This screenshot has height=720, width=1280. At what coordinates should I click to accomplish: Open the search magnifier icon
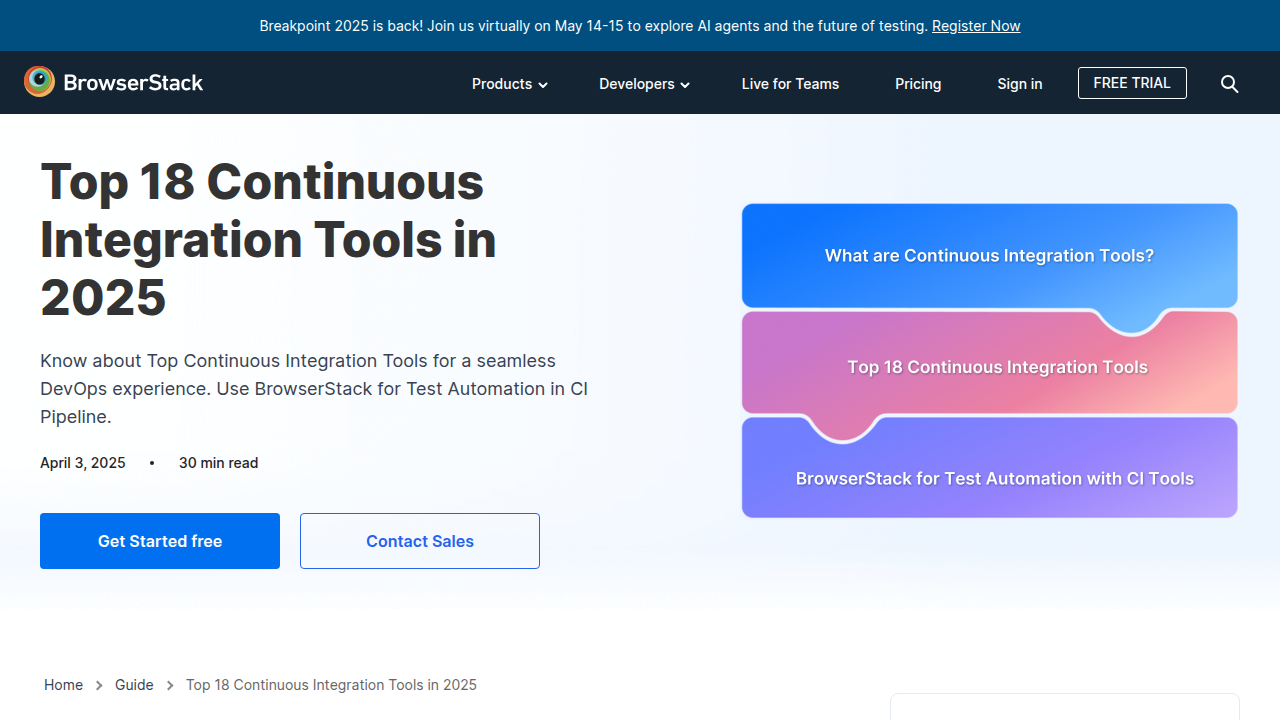[x=1230, y=84]
